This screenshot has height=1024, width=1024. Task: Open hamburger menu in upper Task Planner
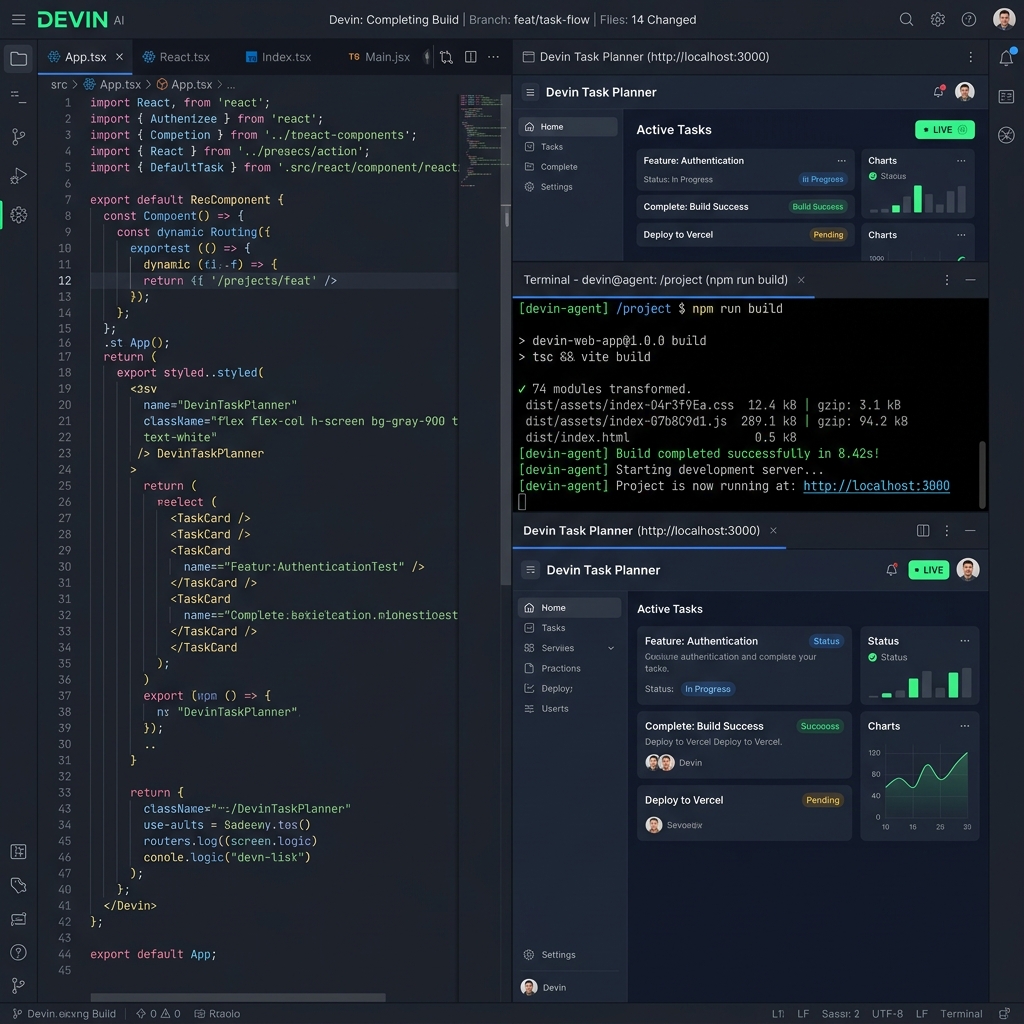click(530, 92)
